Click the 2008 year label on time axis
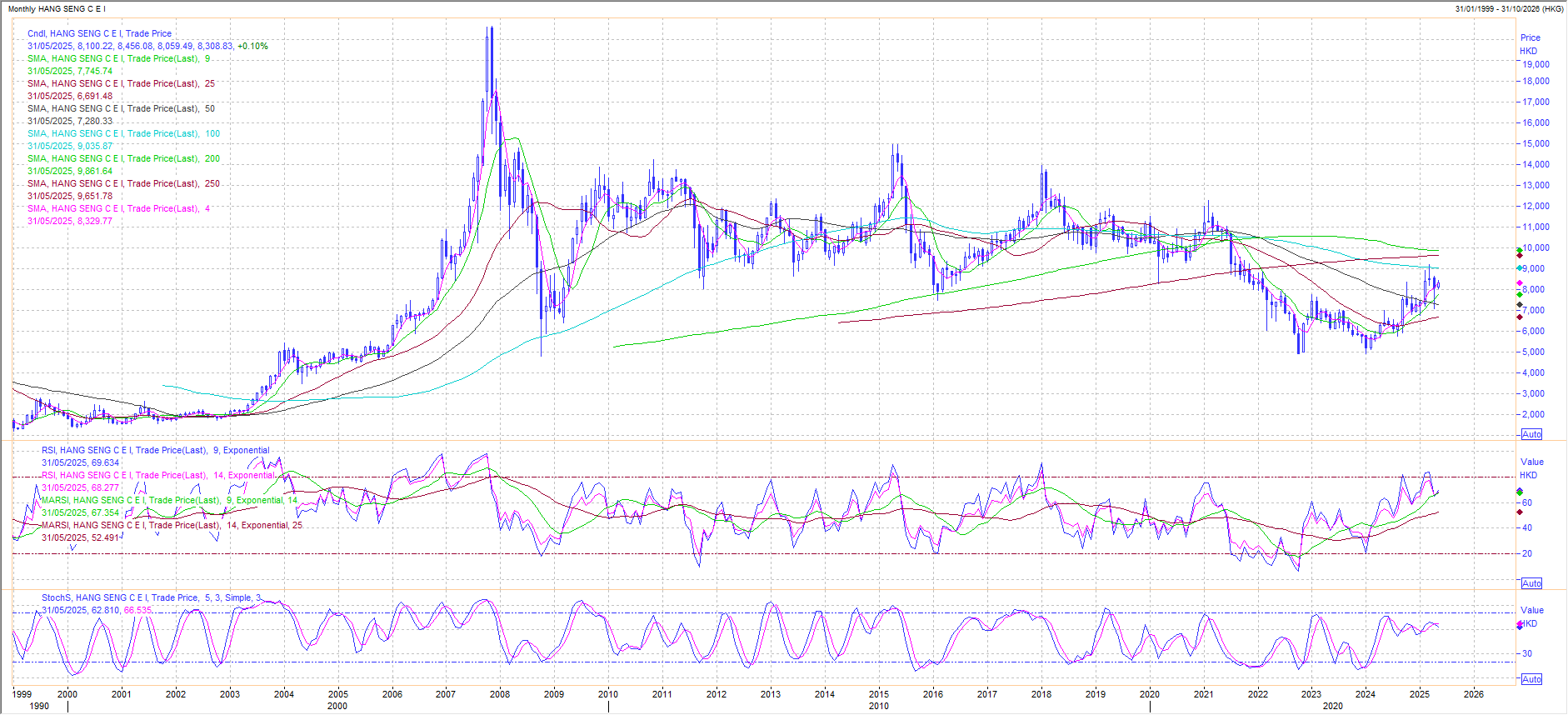This screenshot has height=715, width=1568. coord(500,694)
